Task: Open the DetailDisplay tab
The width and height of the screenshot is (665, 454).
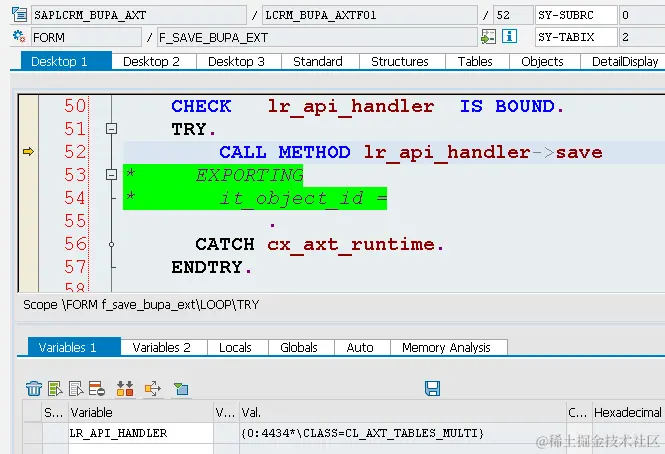Action: pos(624,62)
